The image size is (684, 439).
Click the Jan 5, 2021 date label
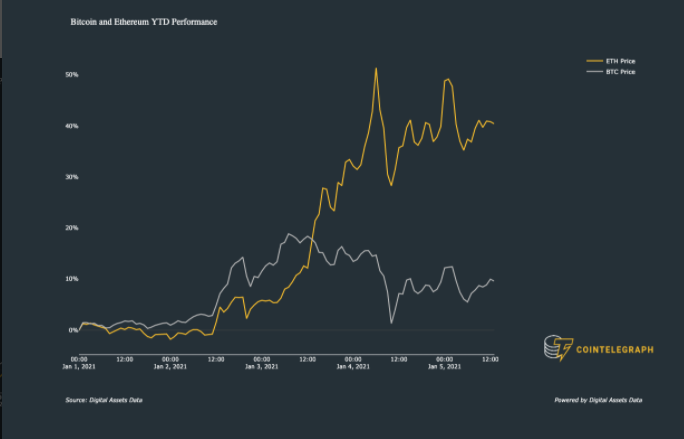pos(443,367)
